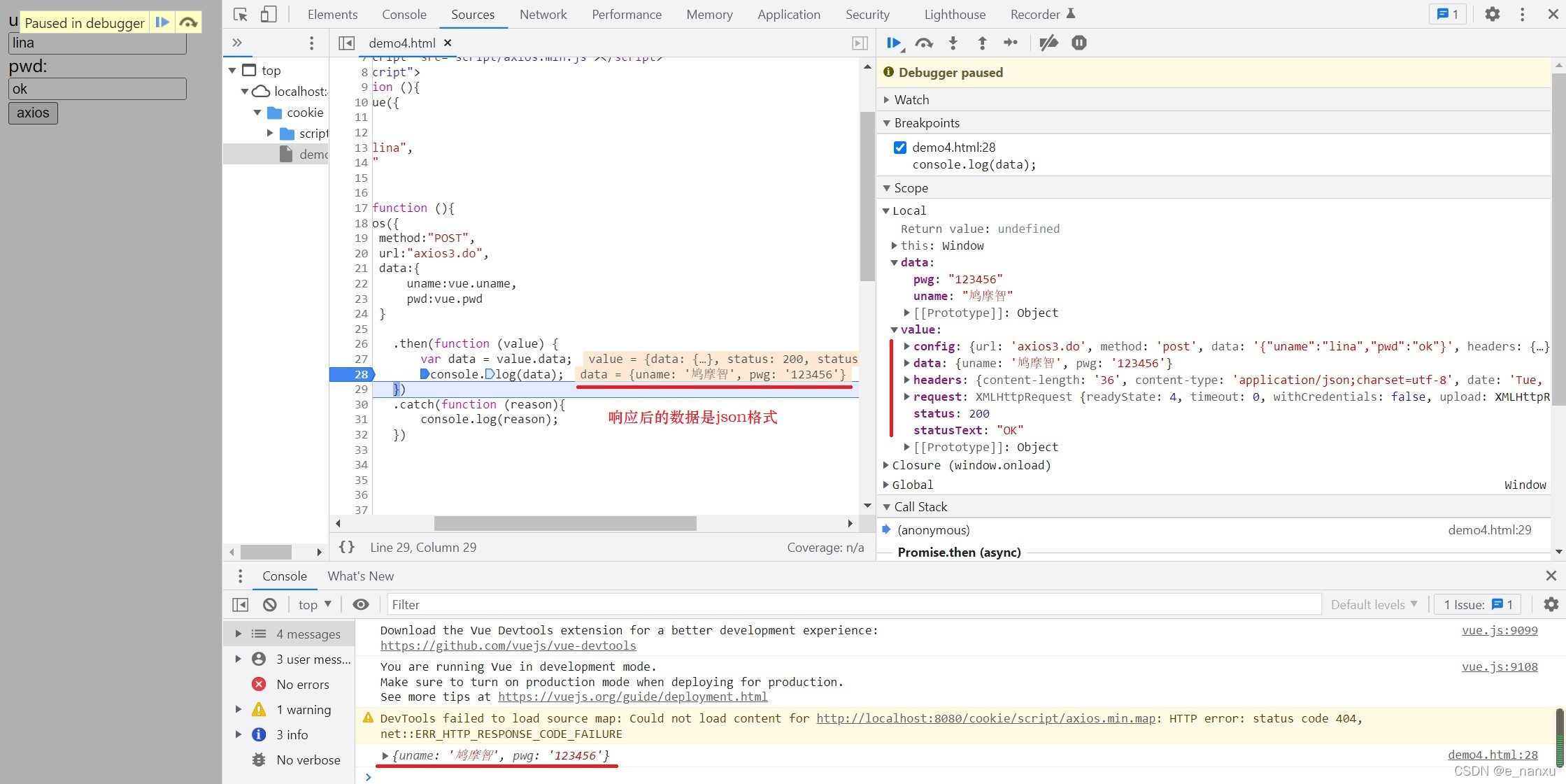Select the inspect element picker icon
Image resolution: width=1566 pixels, height=784 pixels.
point(241,15)
